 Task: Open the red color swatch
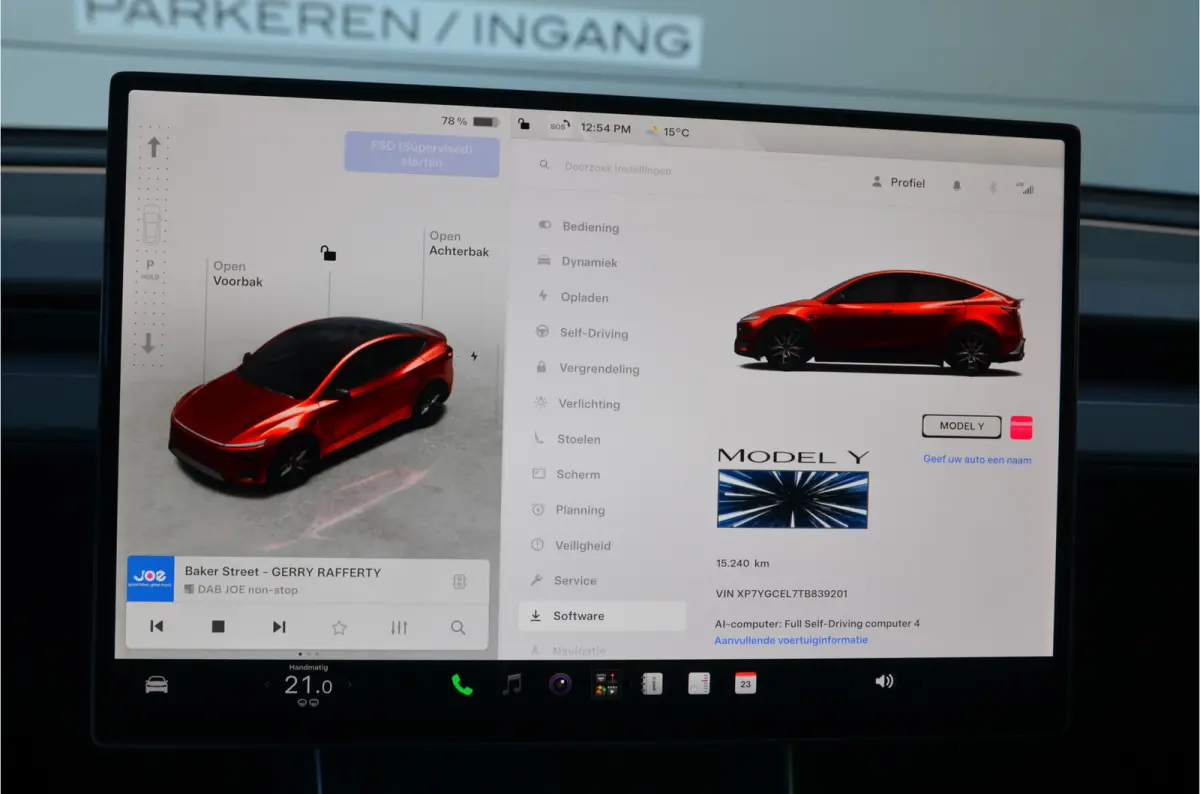1021,428
